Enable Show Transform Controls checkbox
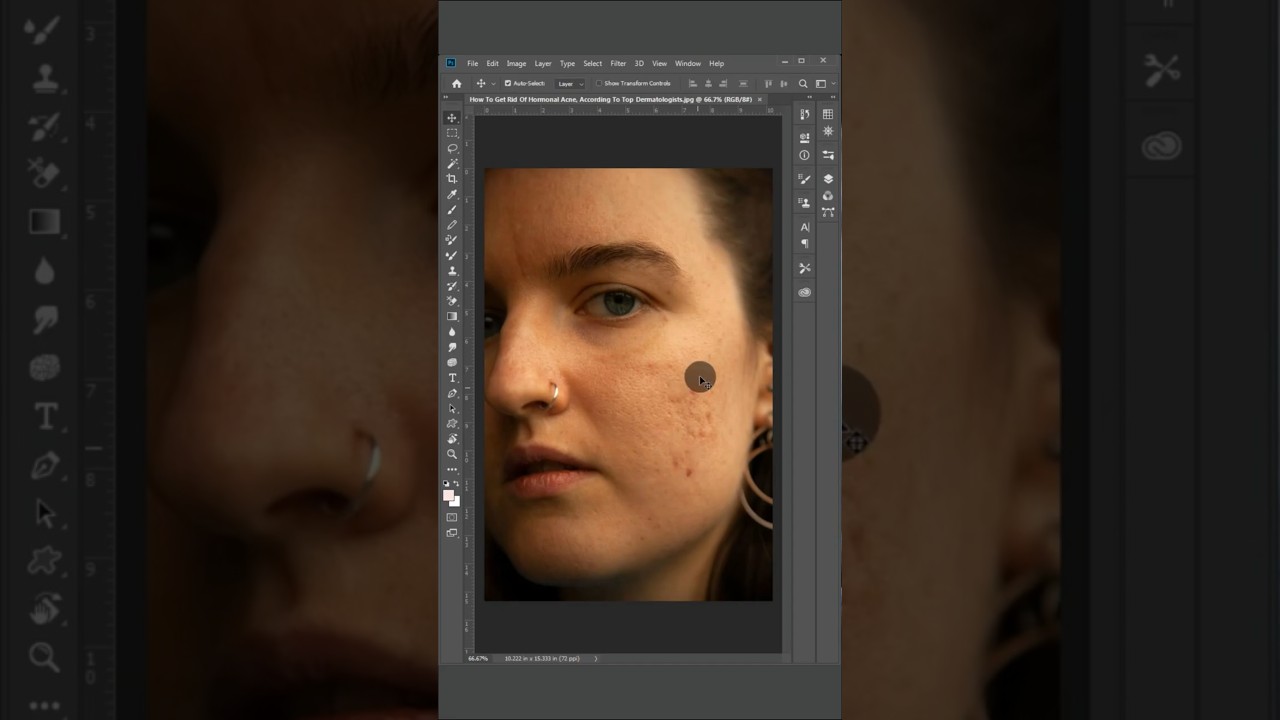1280x720 pixels. tap(599, 84)
